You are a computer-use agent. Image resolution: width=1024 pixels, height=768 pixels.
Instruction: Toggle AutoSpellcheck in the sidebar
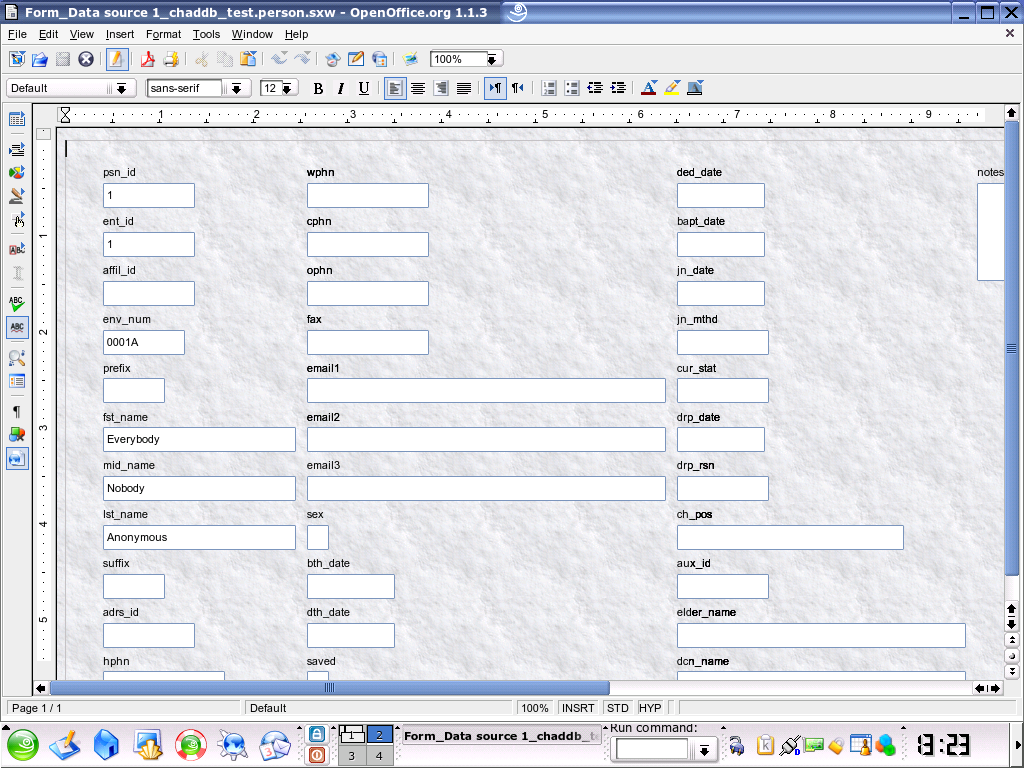click(17, 327)
